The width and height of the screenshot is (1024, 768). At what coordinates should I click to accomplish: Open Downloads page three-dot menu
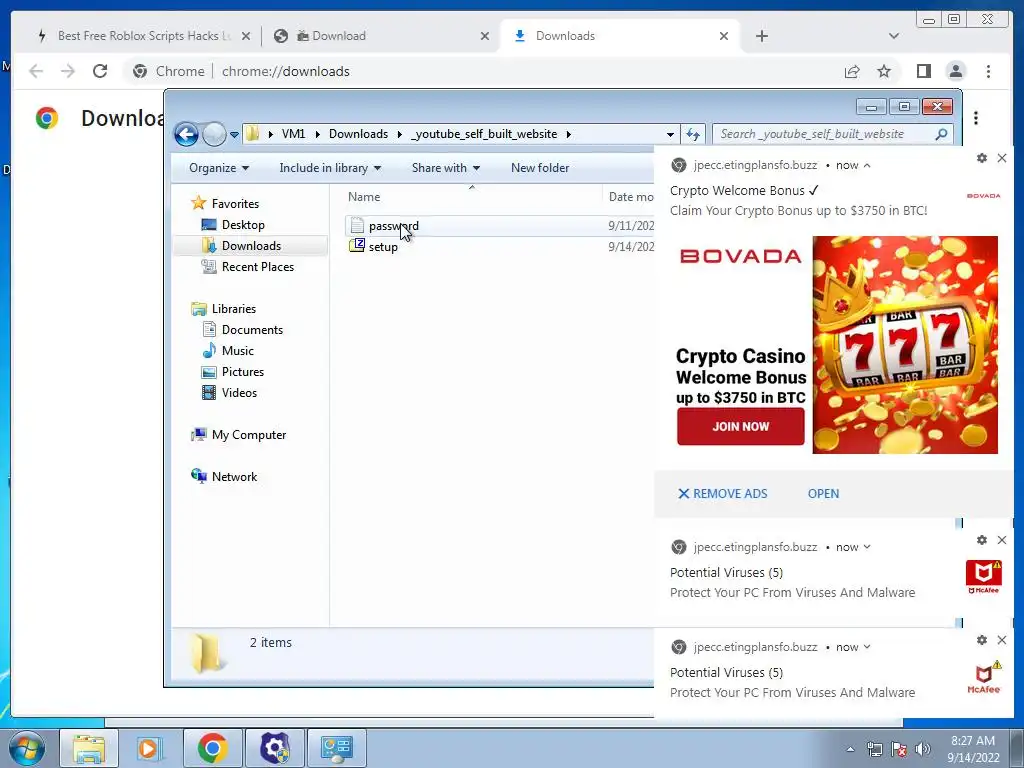point(976,118)
